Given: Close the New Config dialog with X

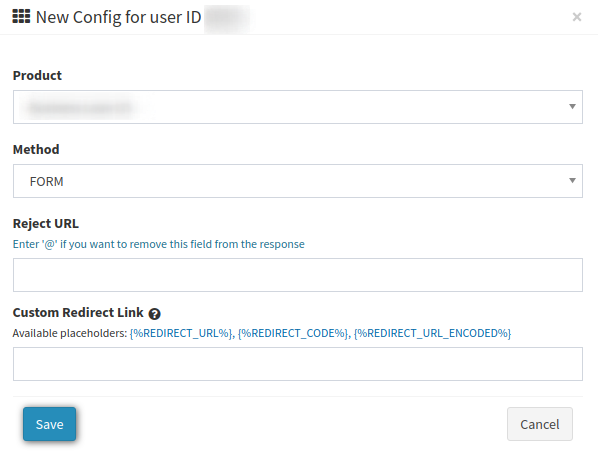Looking at the screenshot, I should (x=577, y=17).
